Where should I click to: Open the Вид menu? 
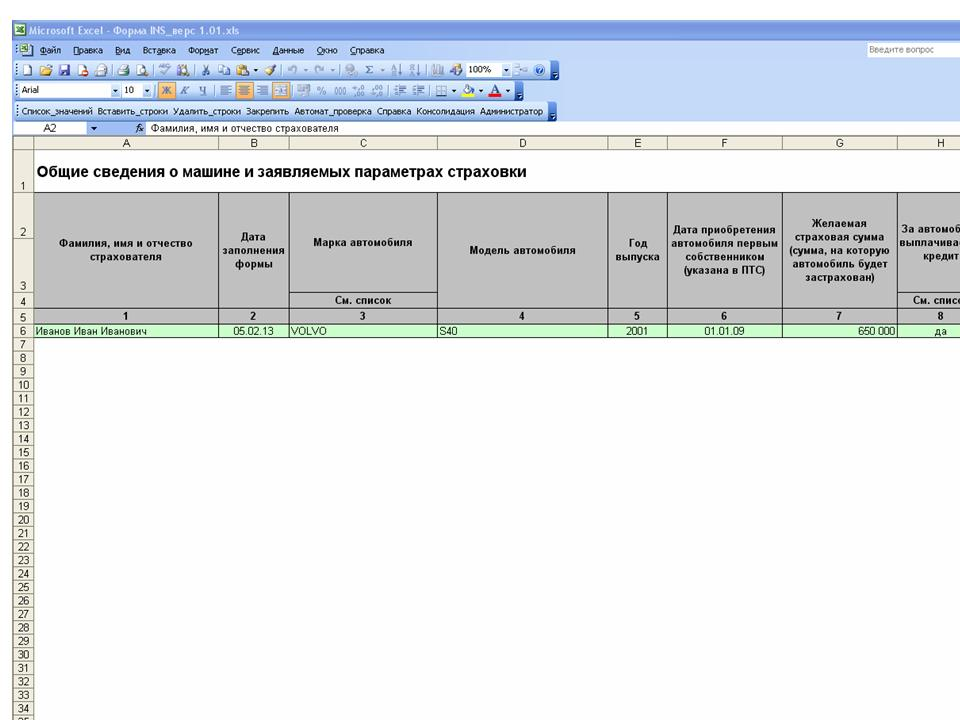pyautogui.click(x=122, y=50)
